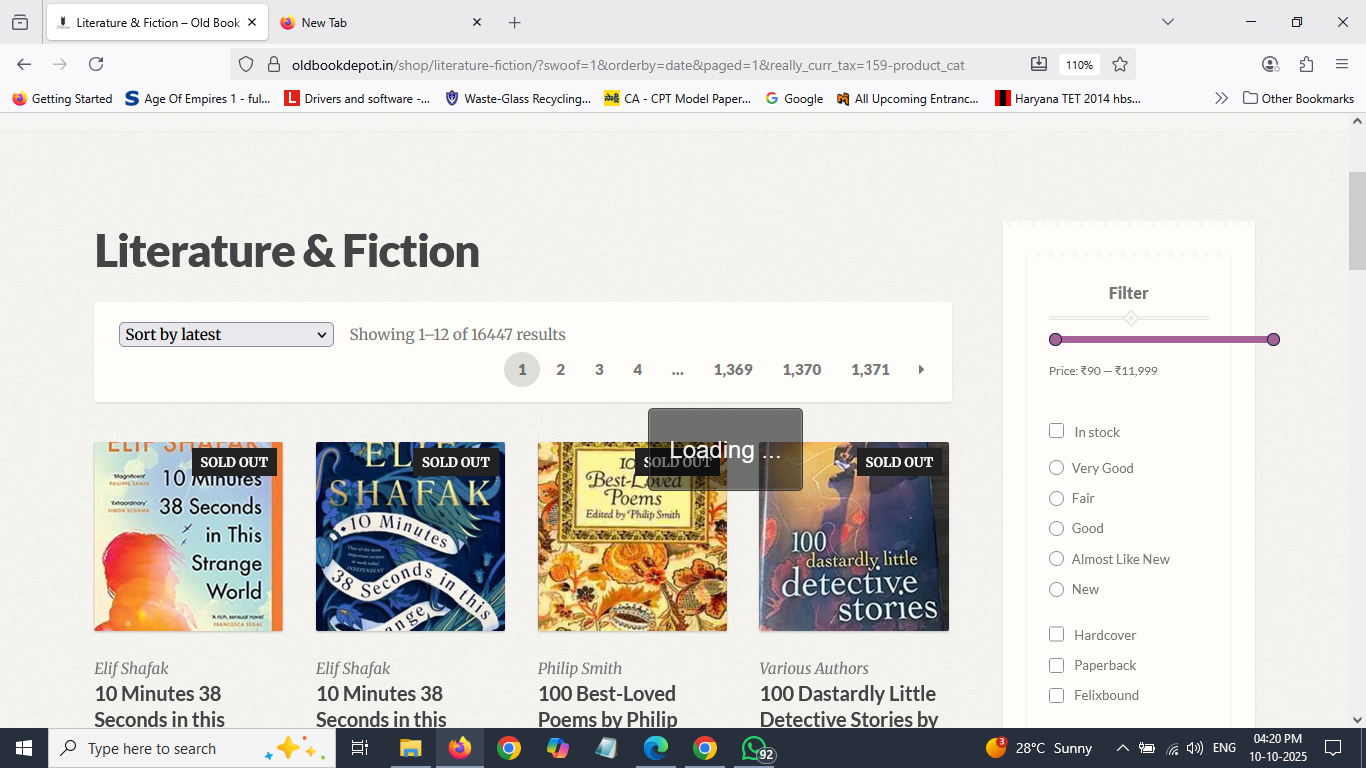
Task: Pick the New condition radio button
Action: click(1056, 589)
